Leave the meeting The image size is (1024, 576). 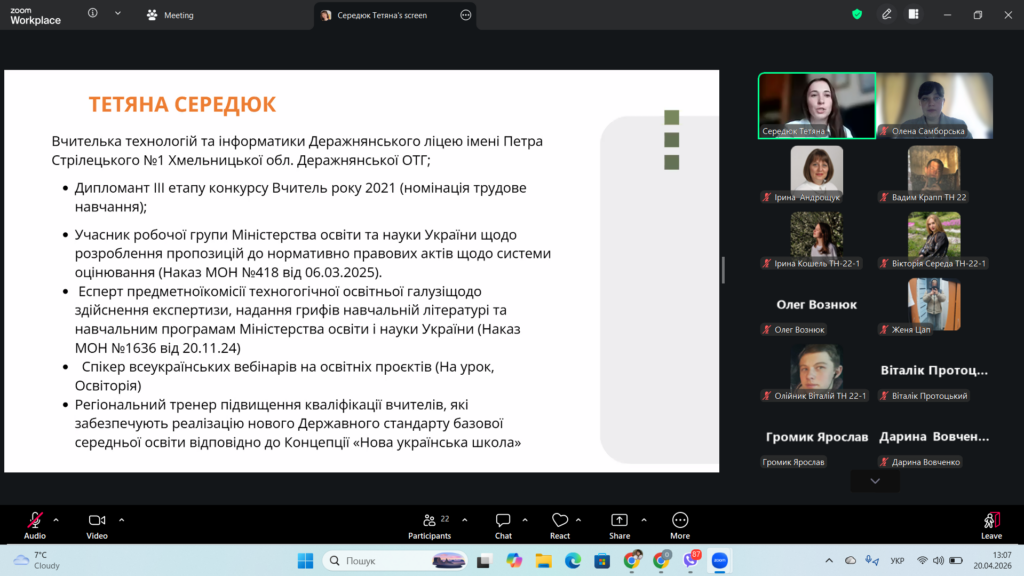[x=991, y=522]
